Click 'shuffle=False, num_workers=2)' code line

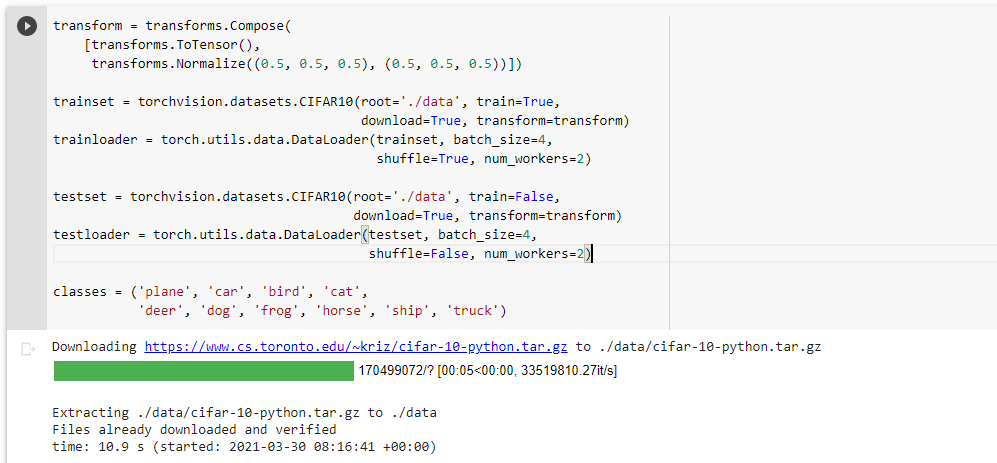click(479, 254)
